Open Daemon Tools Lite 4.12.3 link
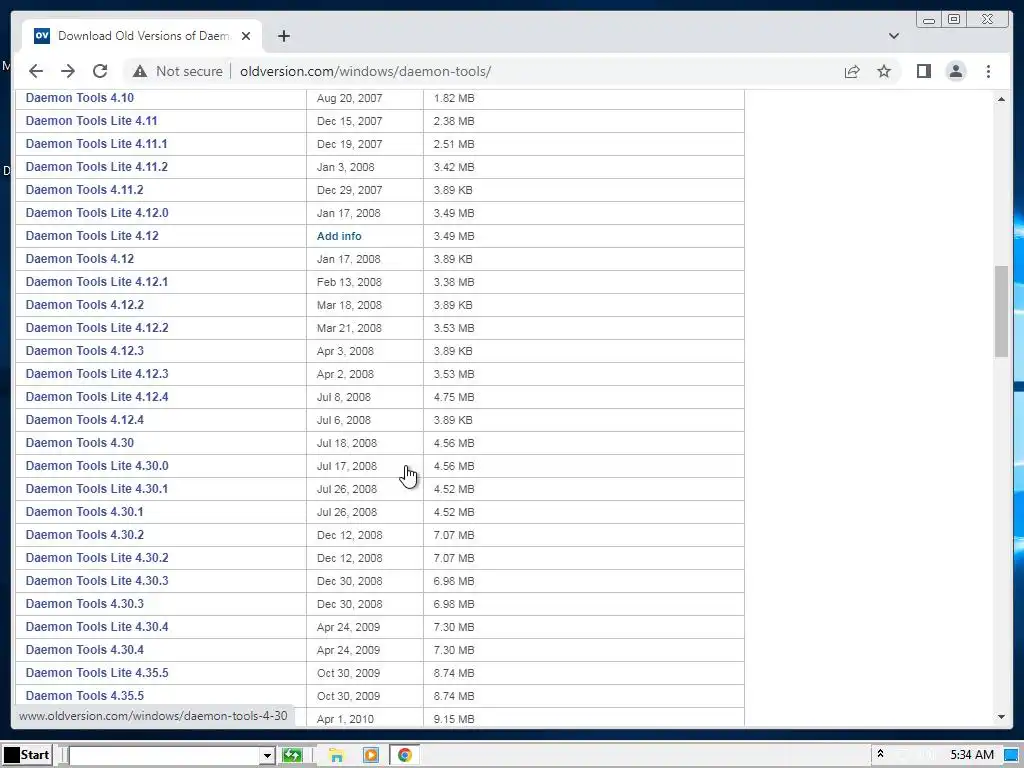Viewport: 1024px width, 768px height. tap(97, 374)
